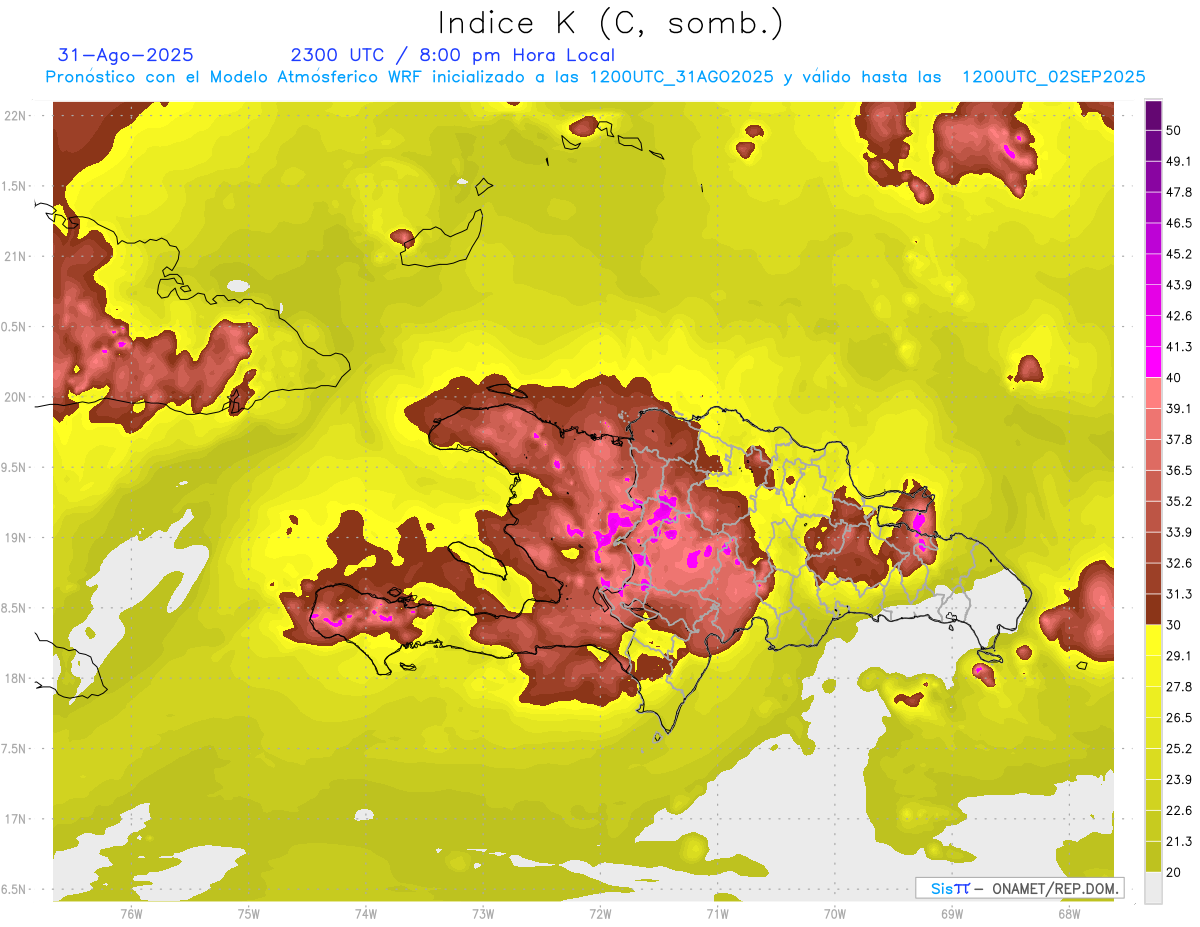This screenshot has width=1200, height=927.
Task: Click the '6.5N' latitude label
Action: coord(16,889)
